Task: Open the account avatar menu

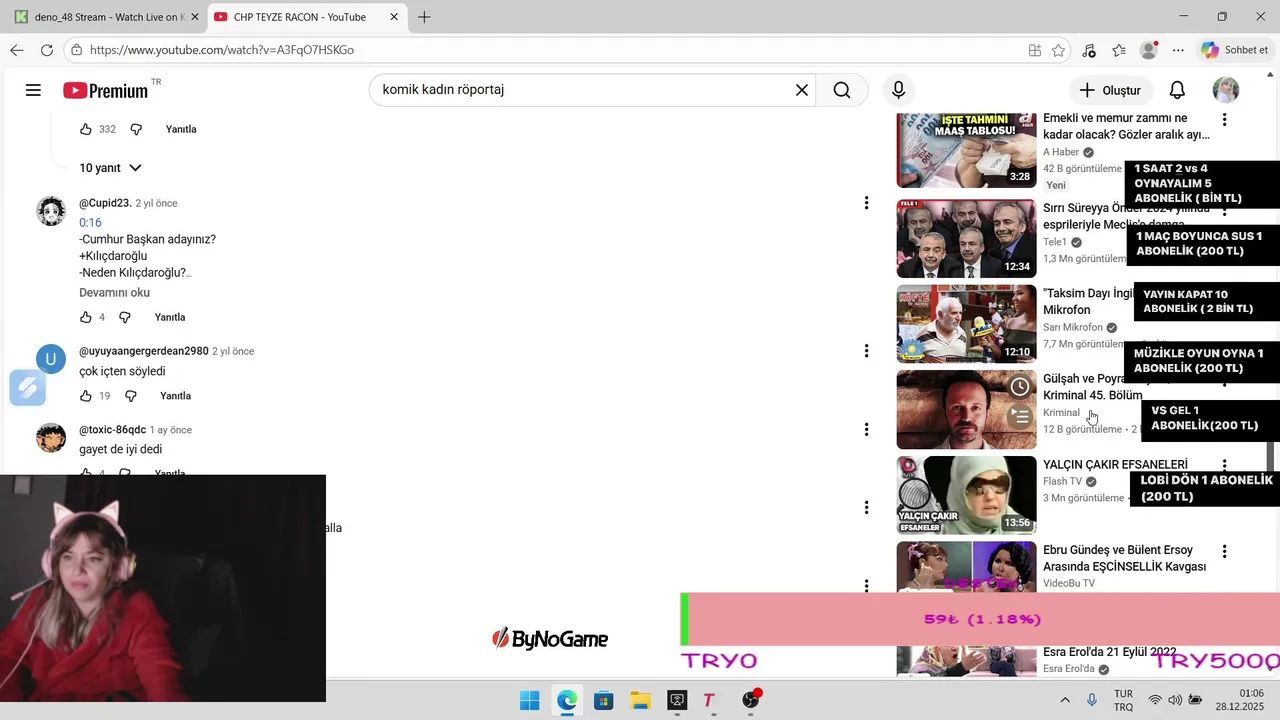Action: click(1226, 90)
